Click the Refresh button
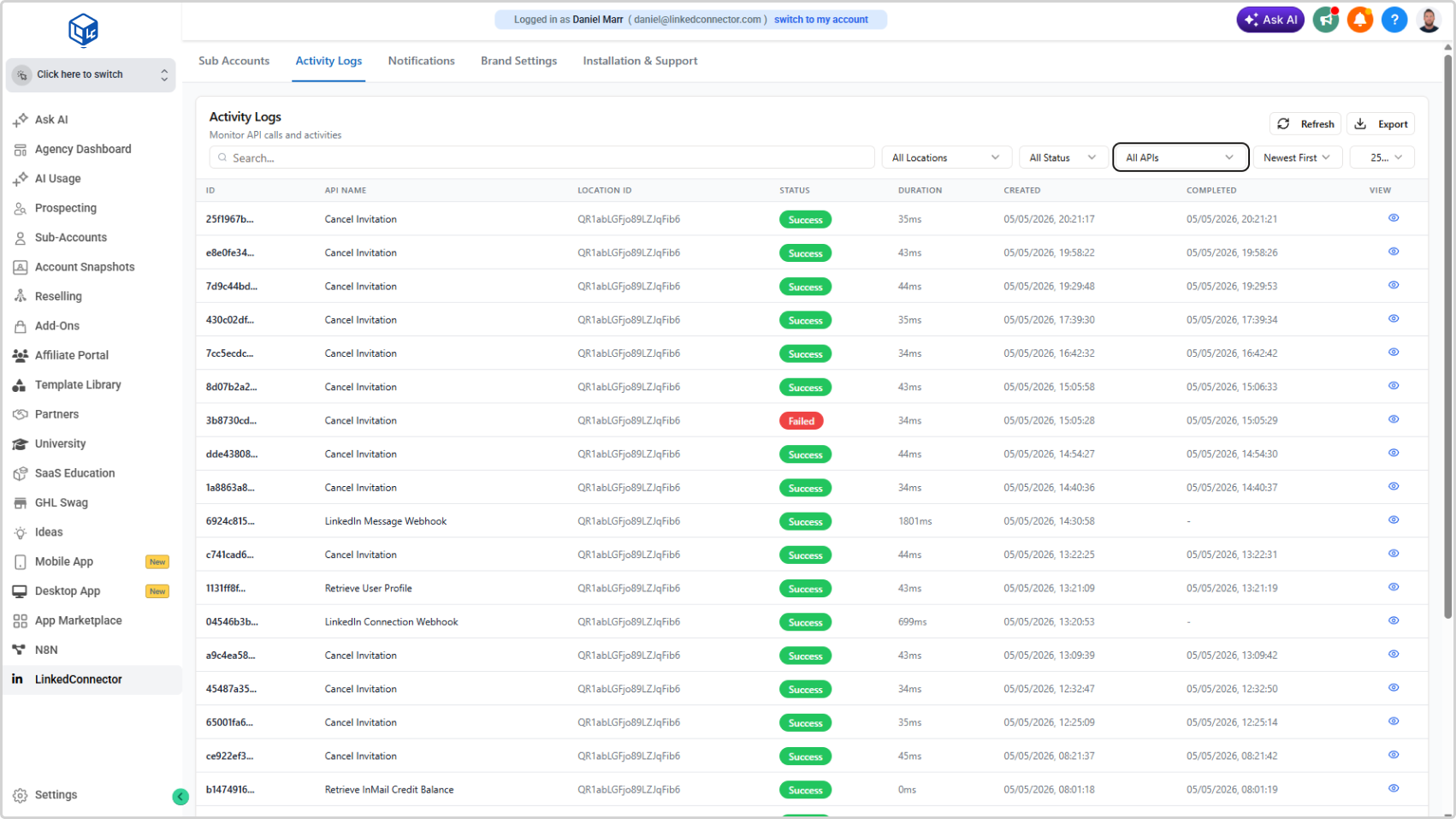 click(1305, 124)
